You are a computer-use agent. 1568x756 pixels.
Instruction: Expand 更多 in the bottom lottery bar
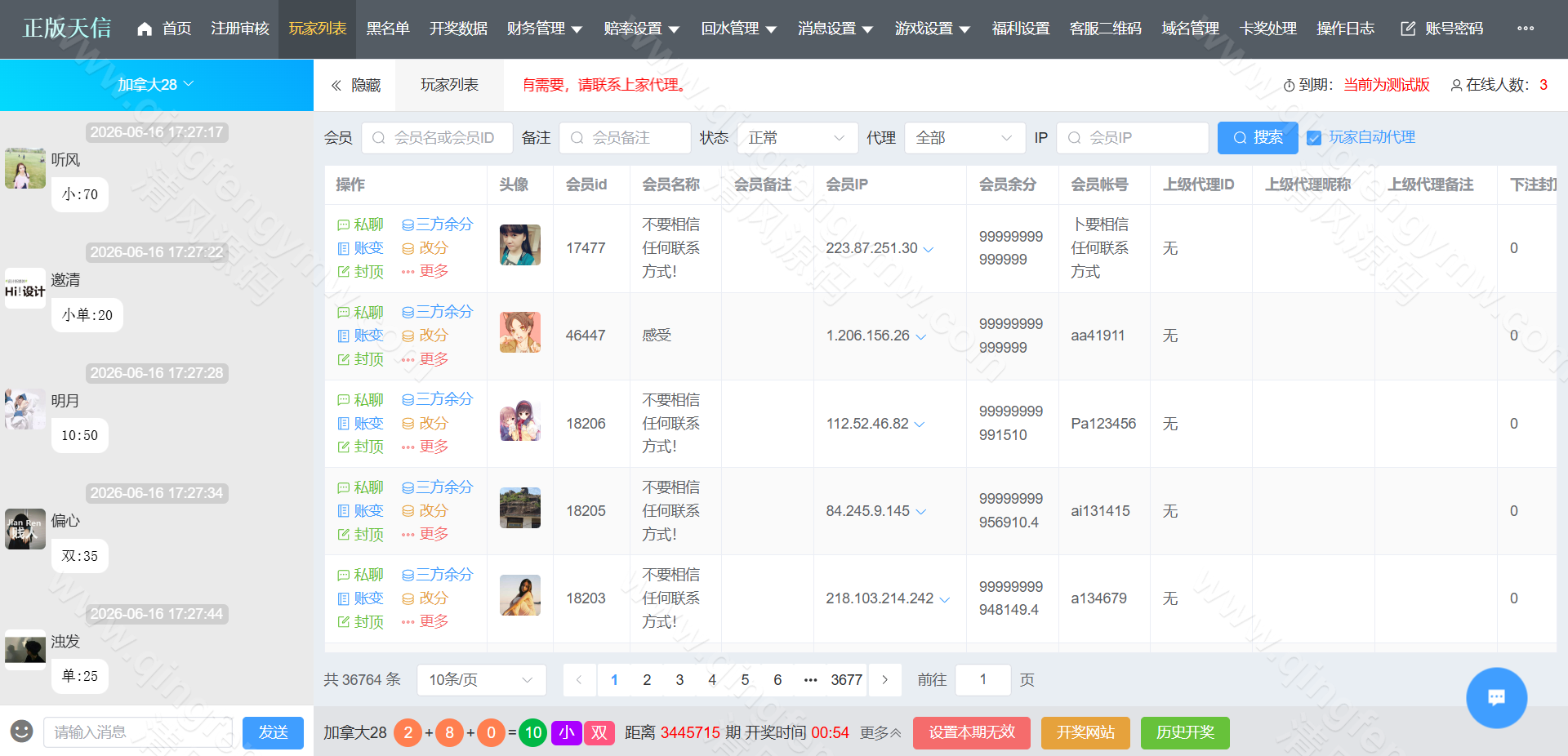point(880,733)
